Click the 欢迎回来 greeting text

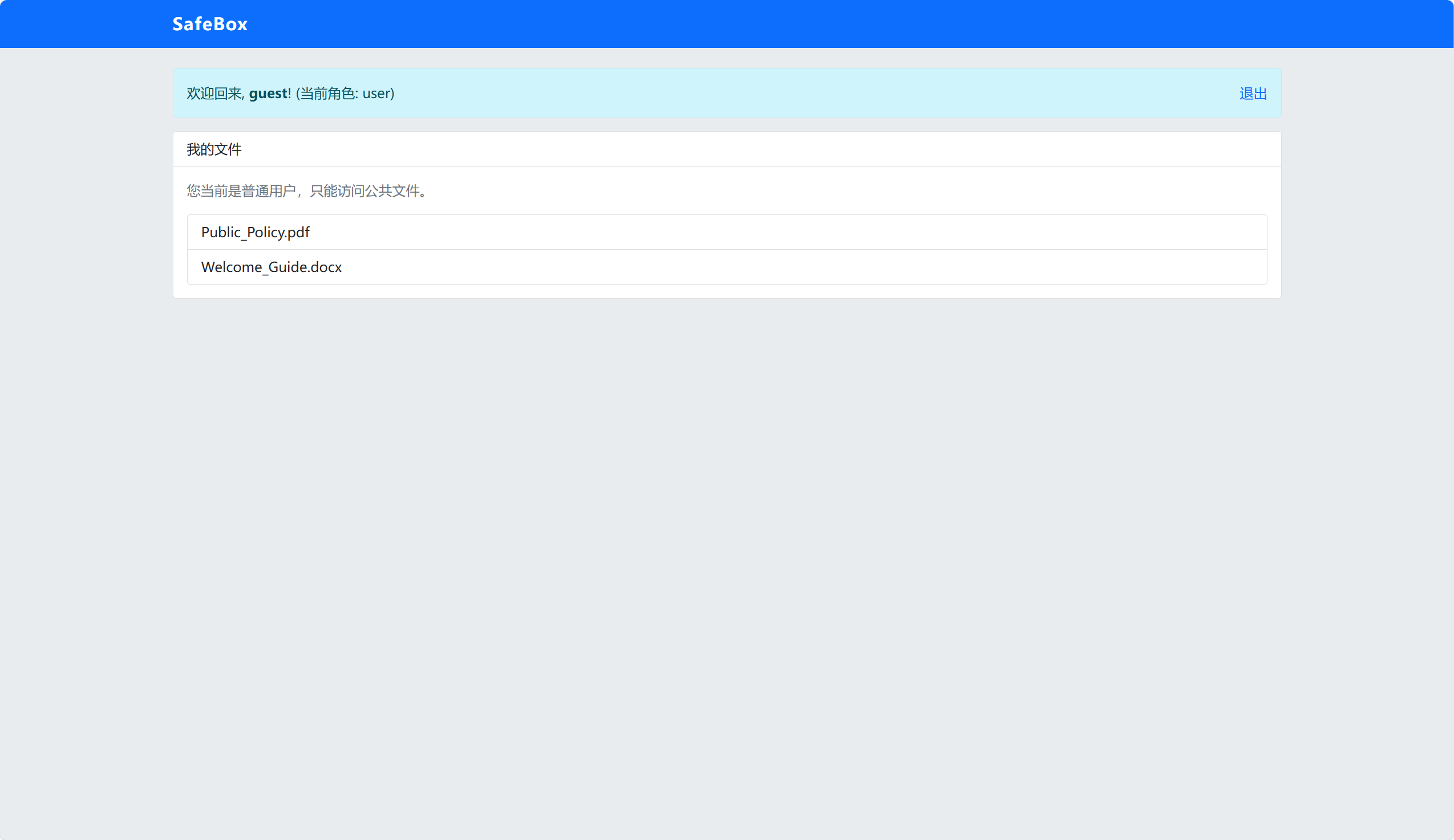tap(214, 94)
